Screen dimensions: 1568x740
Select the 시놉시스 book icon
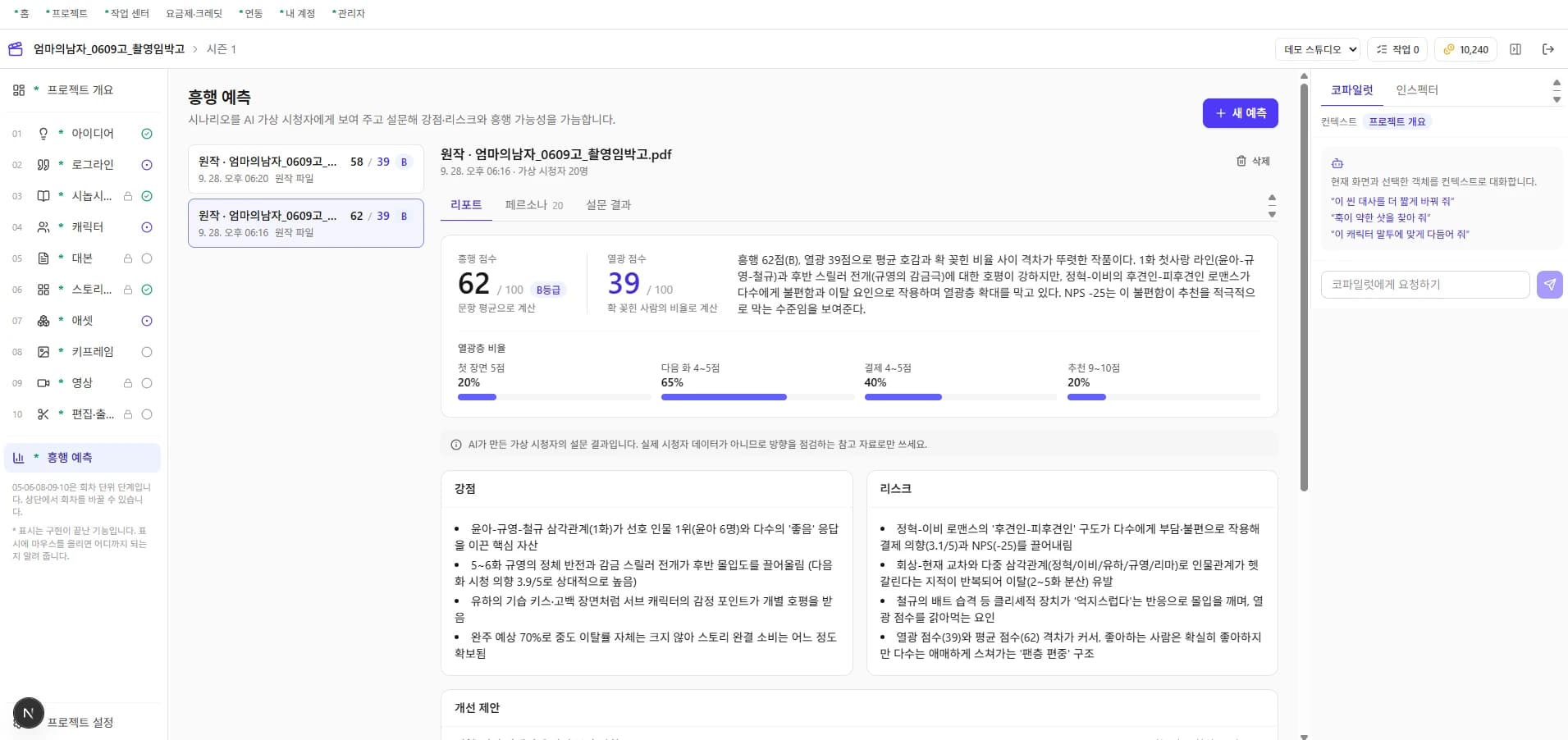click(43, 196)
